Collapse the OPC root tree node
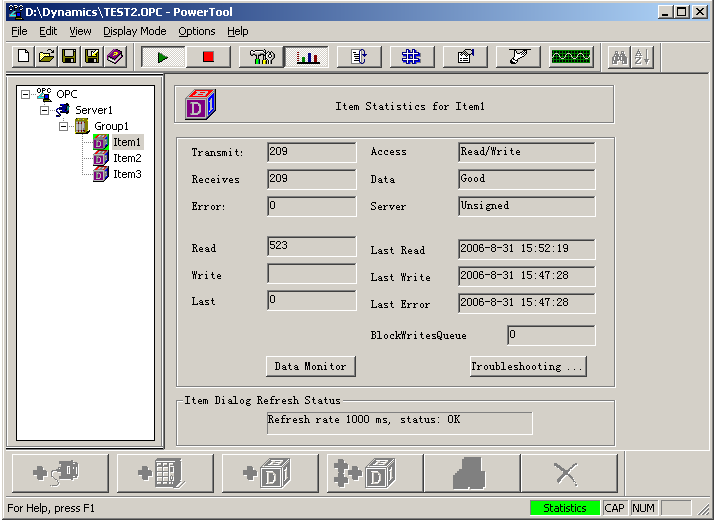The image size is (716, 520). pyautogui.click(x=26, y=95)
